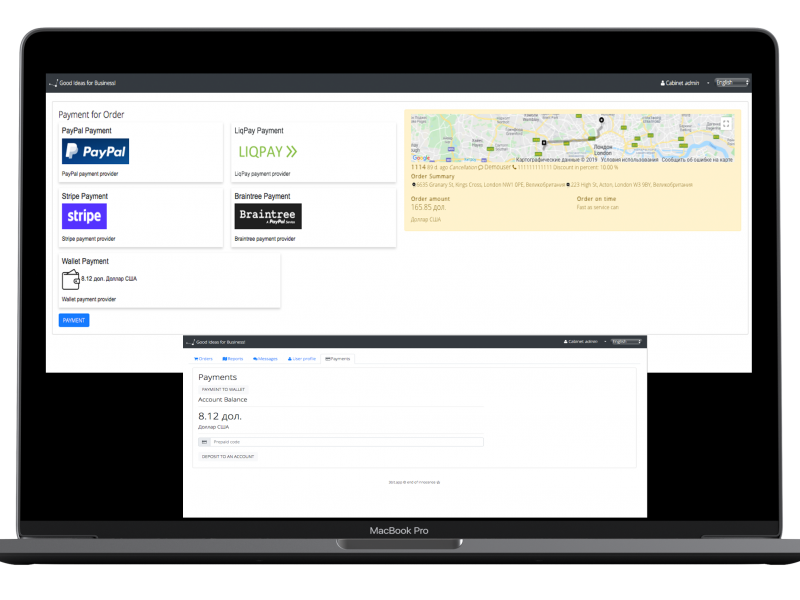Click the Demouser chat icon in order info

481,167
